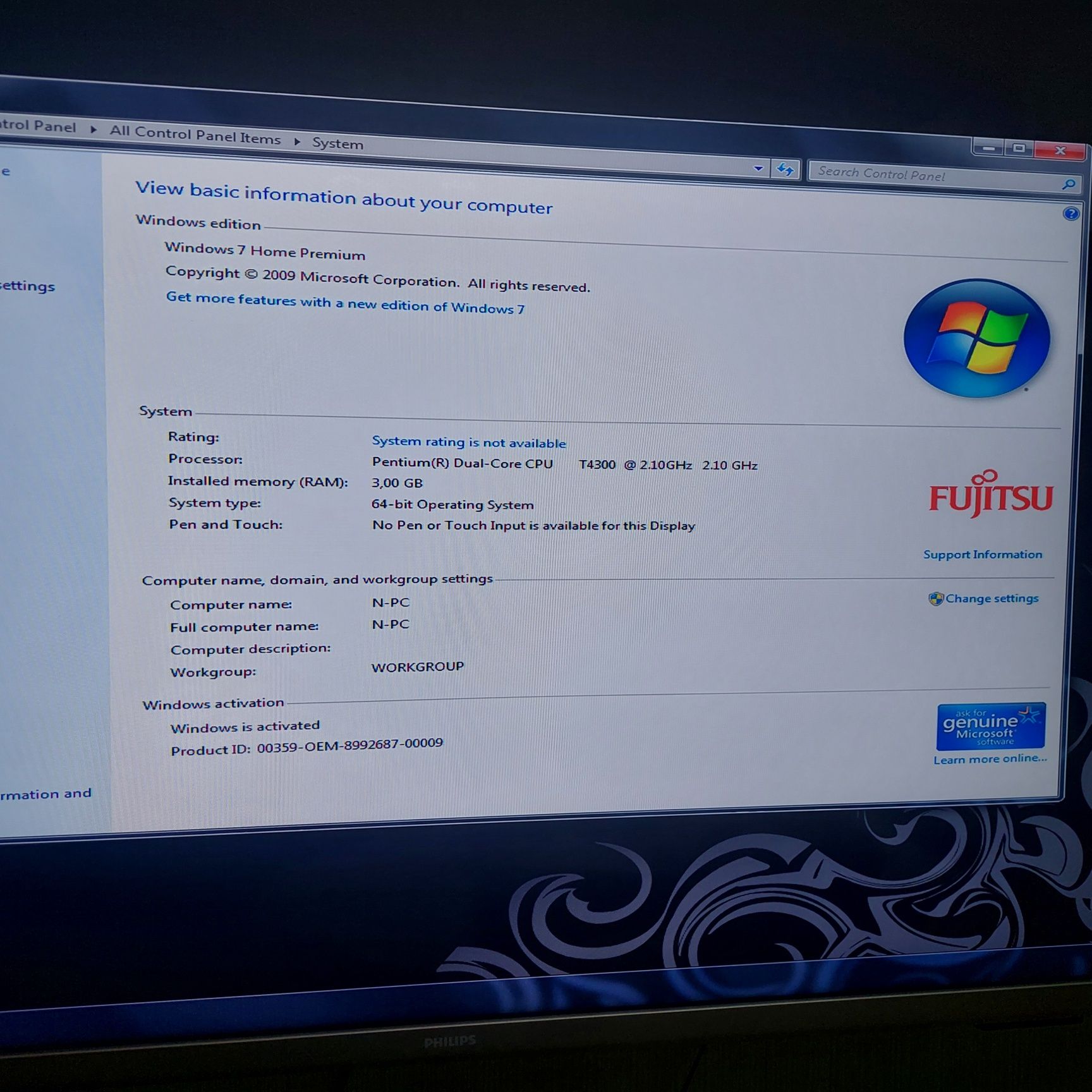Click the WORKGROUP value
The width and height of the screenshot is (1092, 1092).
click(417, 667)
